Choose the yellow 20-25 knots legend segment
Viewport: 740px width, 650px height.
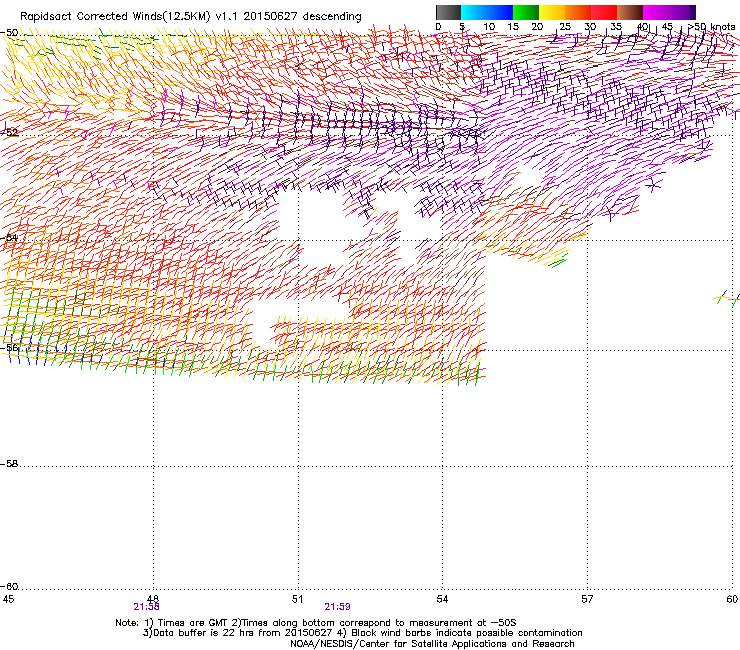click(x=552, y=12)
